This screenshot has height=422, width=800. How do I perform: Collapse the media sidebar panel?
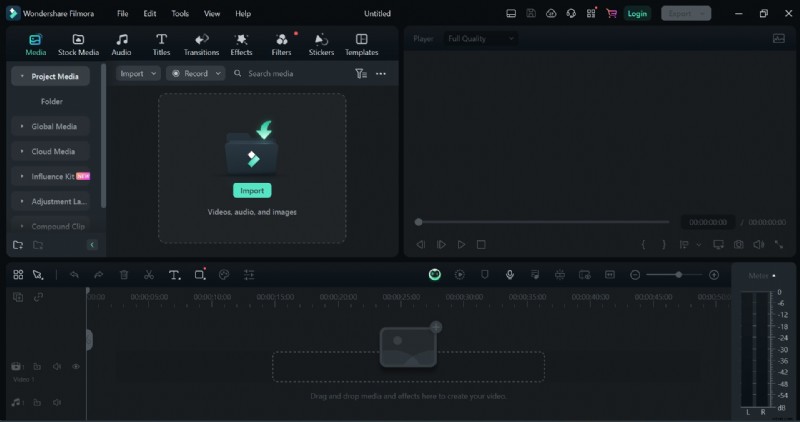coord(92,245)
